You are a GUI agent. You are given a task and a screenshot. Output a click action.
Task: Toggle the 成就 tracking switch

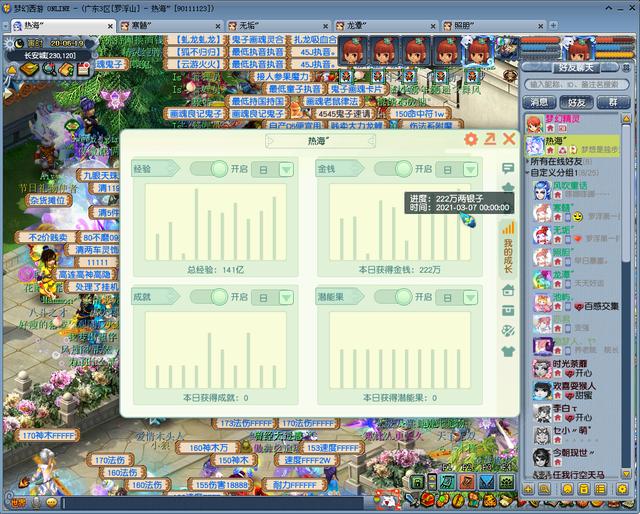pyautogui.click(x=209, y=297)
